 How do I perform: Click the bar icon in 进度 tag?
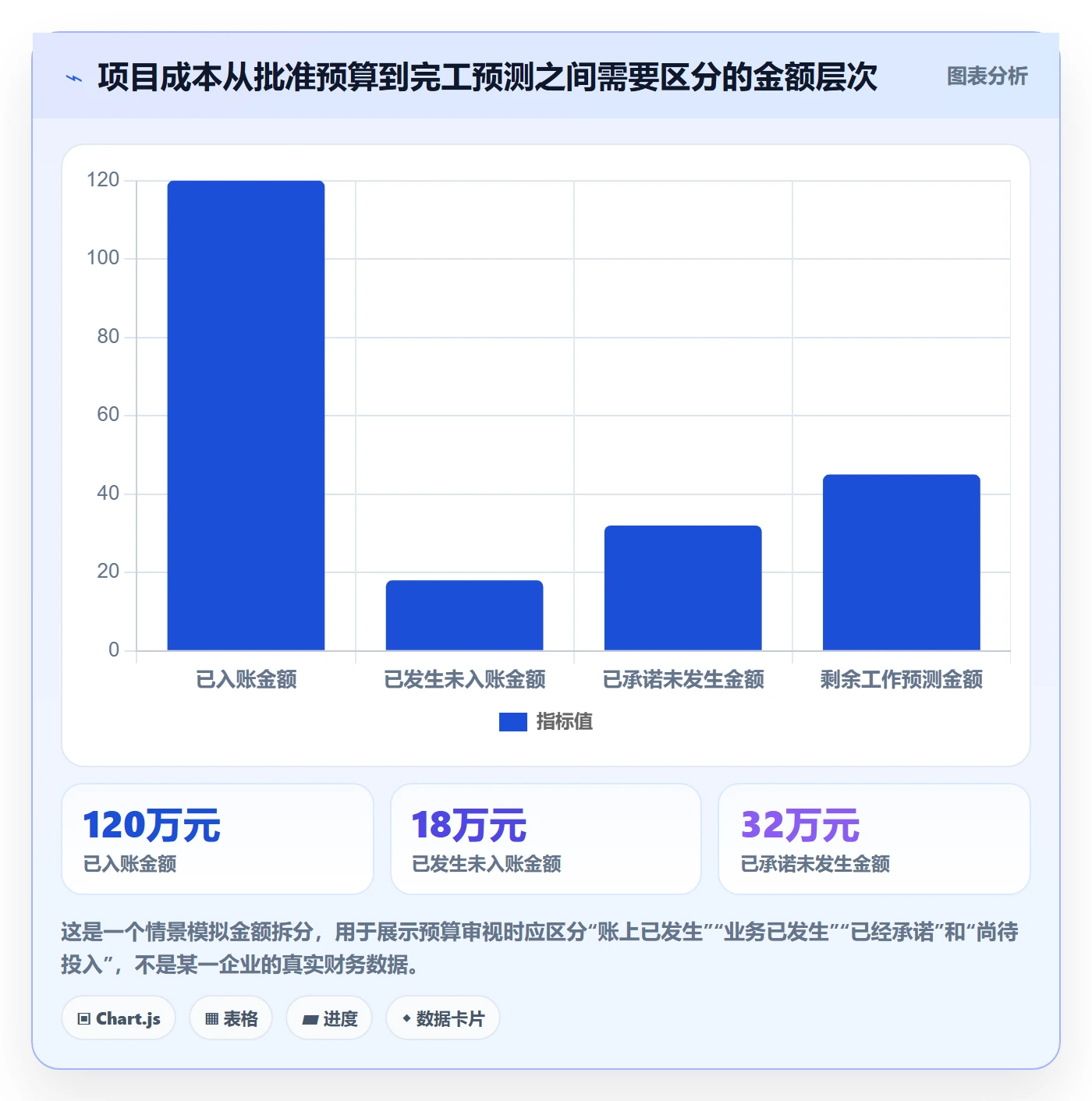click(310, 1019)
